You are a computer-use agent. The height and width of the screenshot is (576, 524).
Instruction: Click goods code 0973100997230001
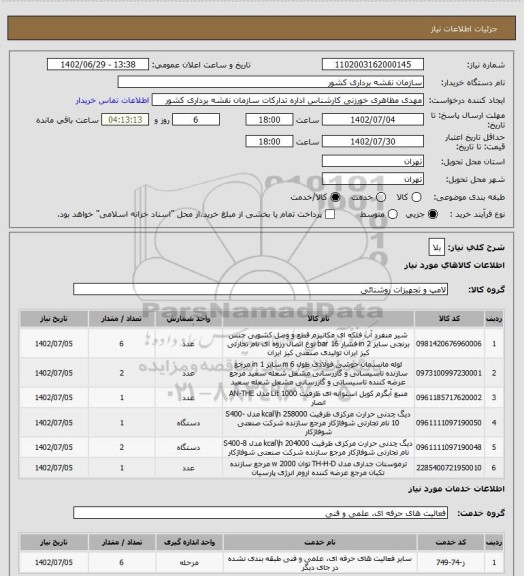click(x=449, y=373)
